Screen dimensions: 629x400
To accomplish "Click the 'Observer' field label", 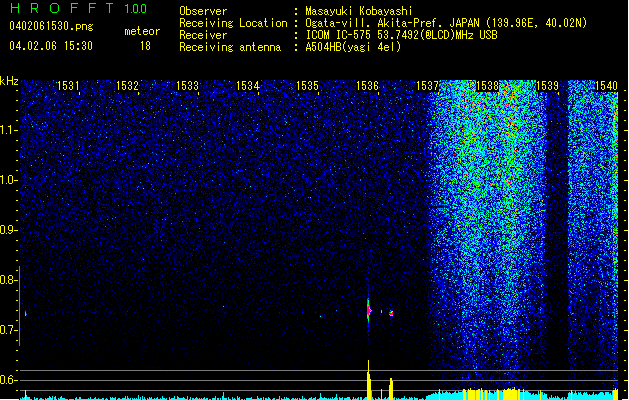I will click(203, 11).
